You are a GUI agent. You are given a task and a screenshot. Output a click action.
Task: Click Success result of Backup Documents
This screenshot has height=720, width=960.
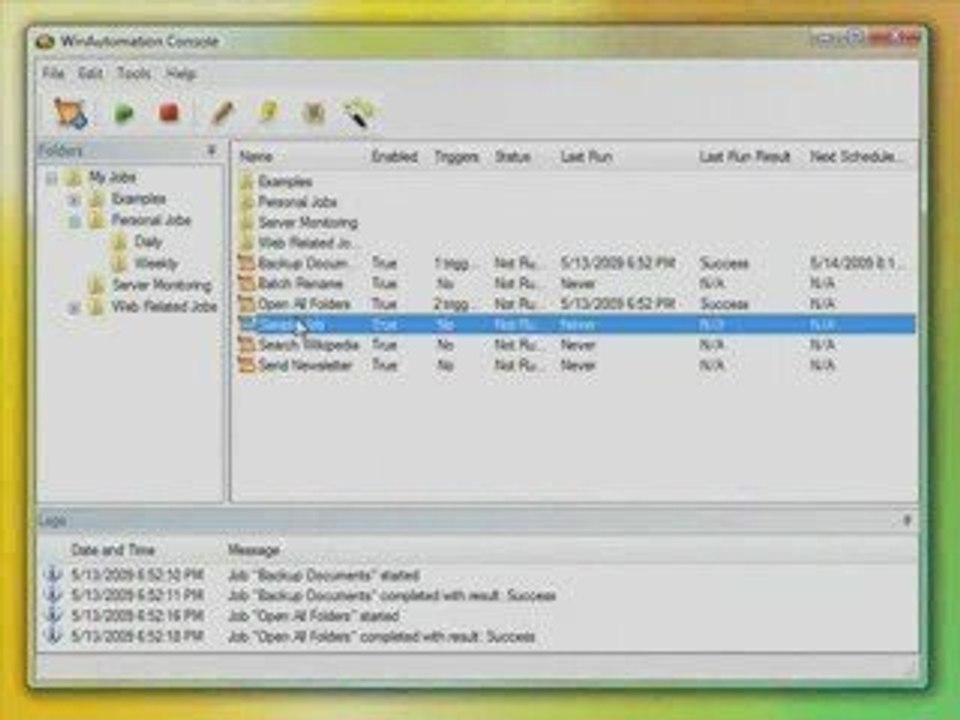[x=724, y=264]
